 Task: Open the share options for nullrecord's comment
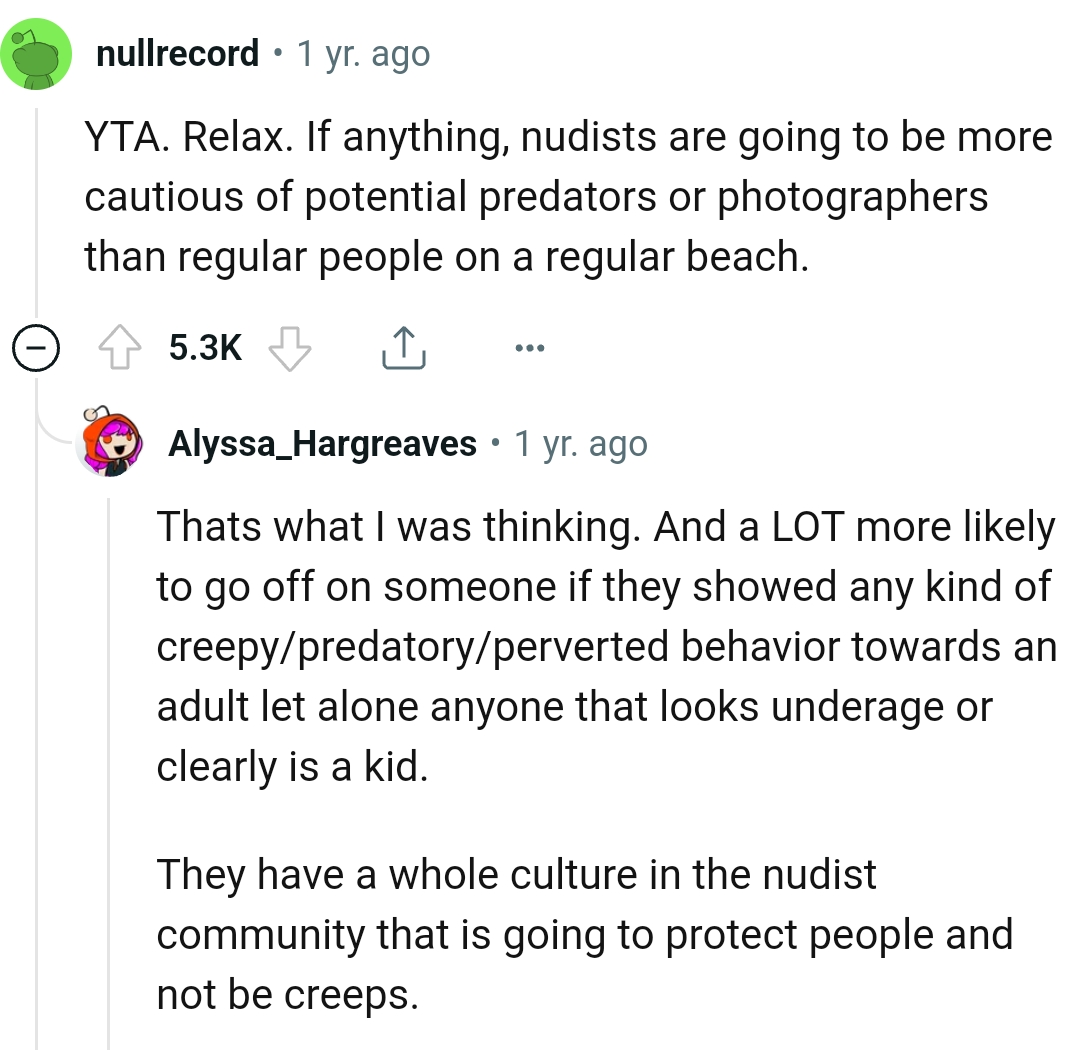tap(403, 347)
